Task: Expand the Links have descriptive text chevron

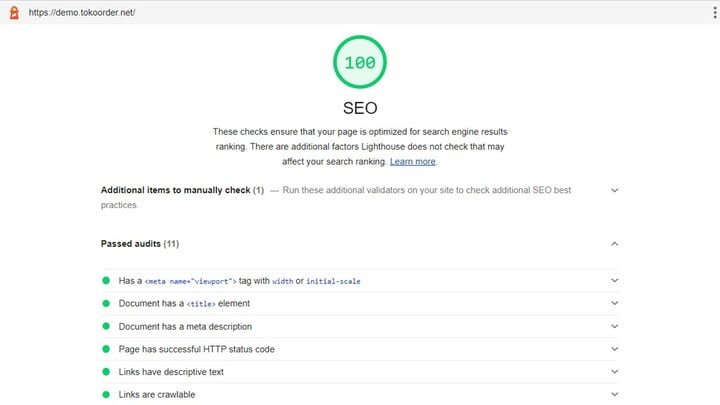Action: pyautogui.click(x=614, y=372)
